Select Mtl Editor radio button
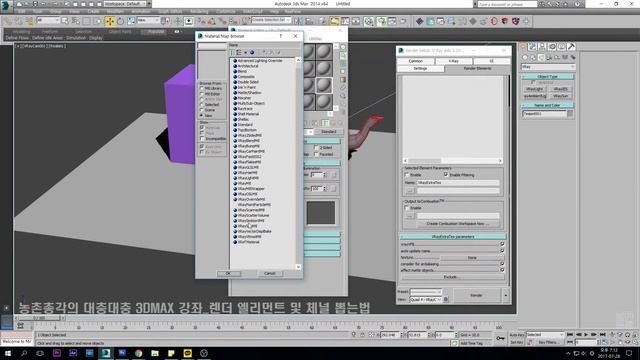The height and width of the screenshot is (360, 640). [x=202, y=94]
